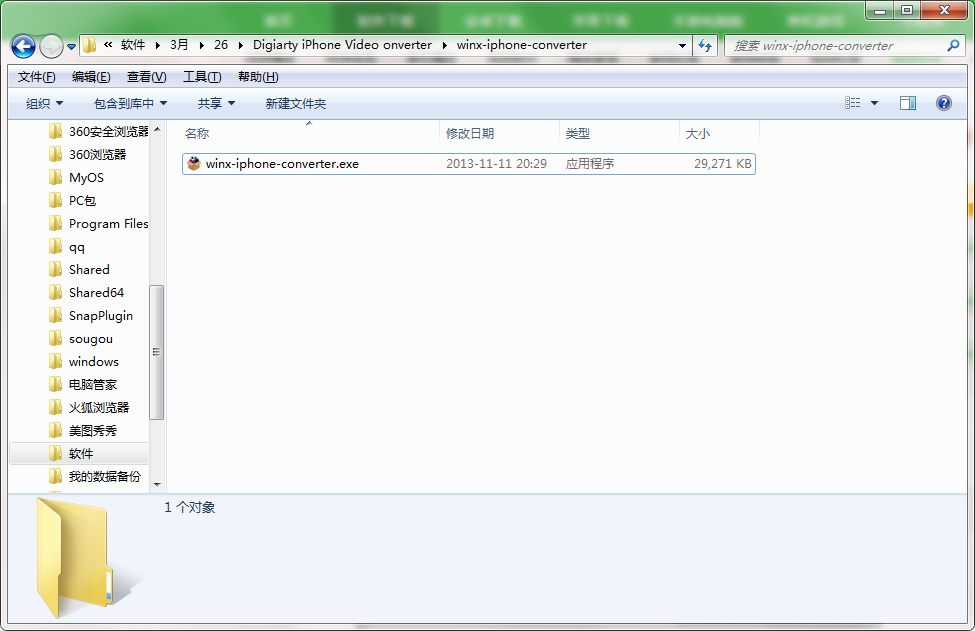975x631 pixels.
Task: Select the MyOS folder in tree
Action: [76, 178]
